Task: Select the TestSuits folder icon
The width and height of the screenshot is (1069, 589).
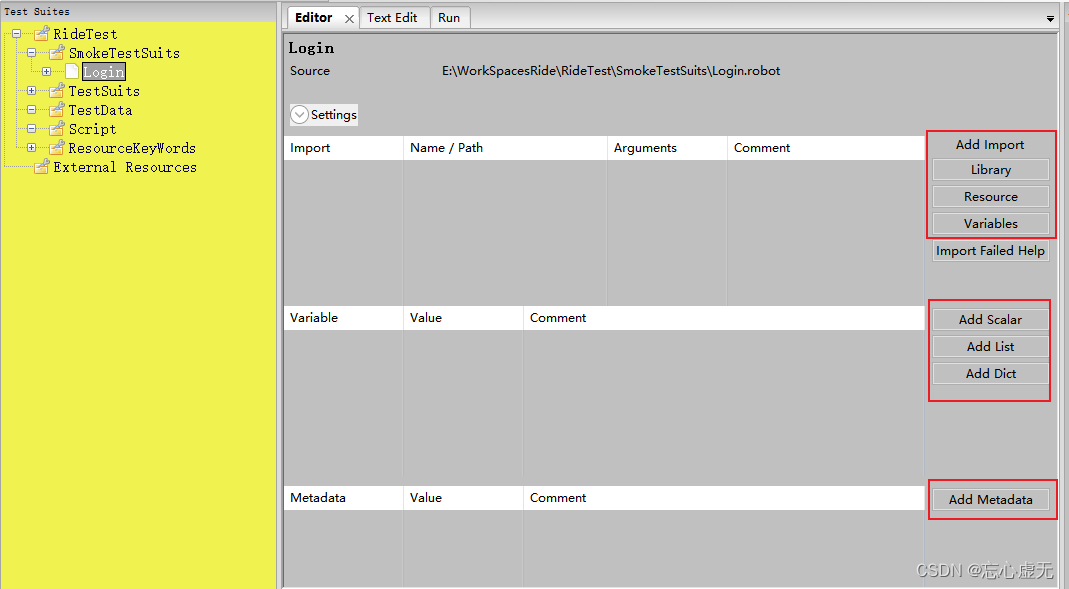Action: (56, 90)
